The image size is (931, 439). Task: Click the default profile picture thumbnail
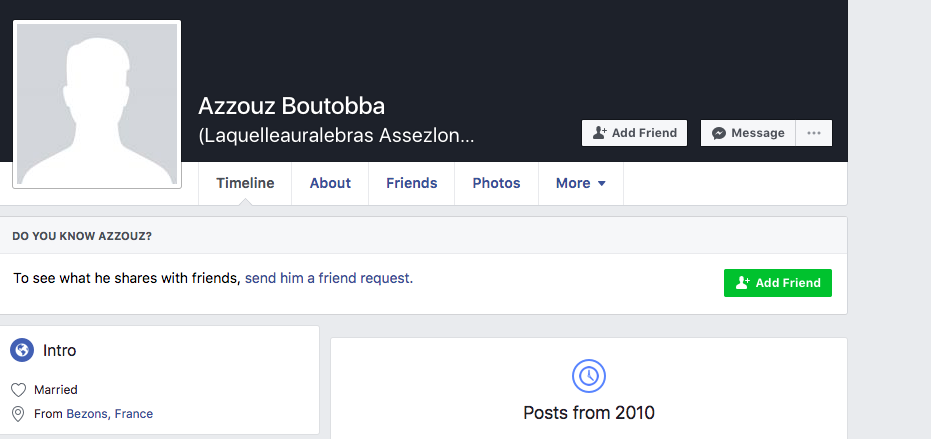tap(97, 105)
